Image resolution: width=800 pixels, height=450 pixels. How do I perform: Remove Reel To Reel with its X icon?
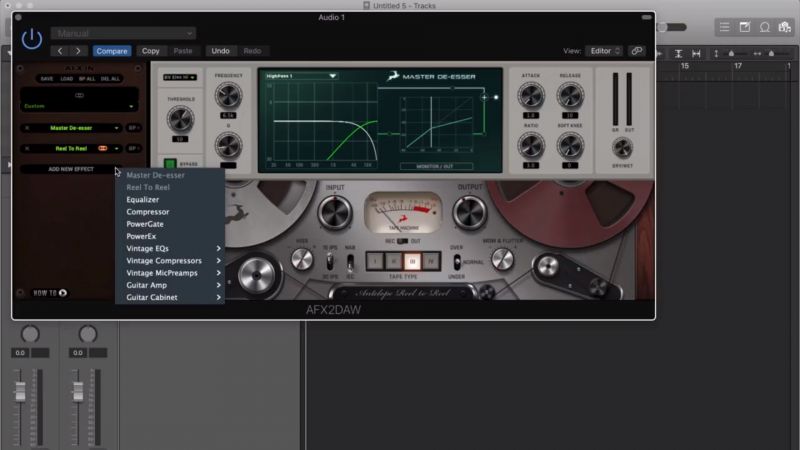(x=27, y=148)
